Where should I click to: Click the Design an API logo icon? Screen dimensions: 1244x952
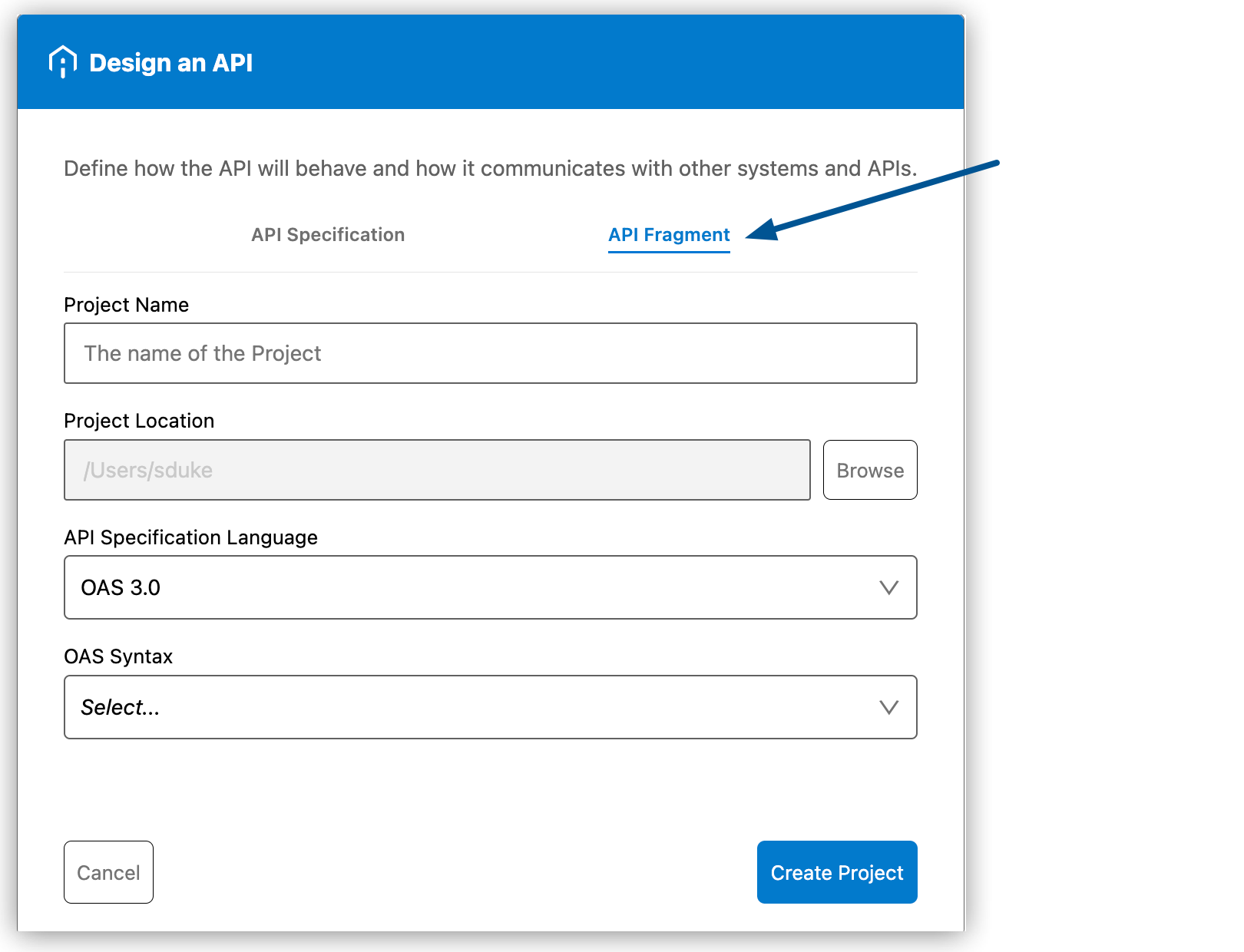pos(62,61)
